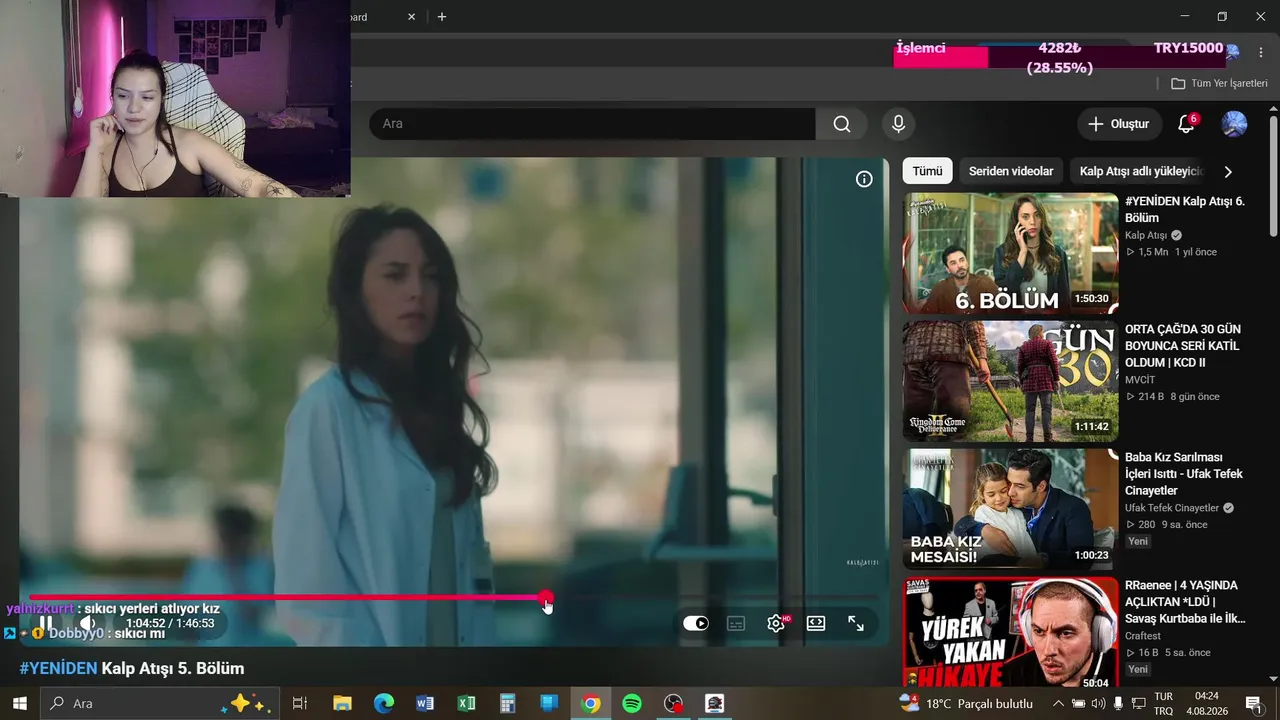The width and height of the screenshot is (1280, 720).
Task: Focus the YouTube search field 'Ara'
Action: [592, 124]
